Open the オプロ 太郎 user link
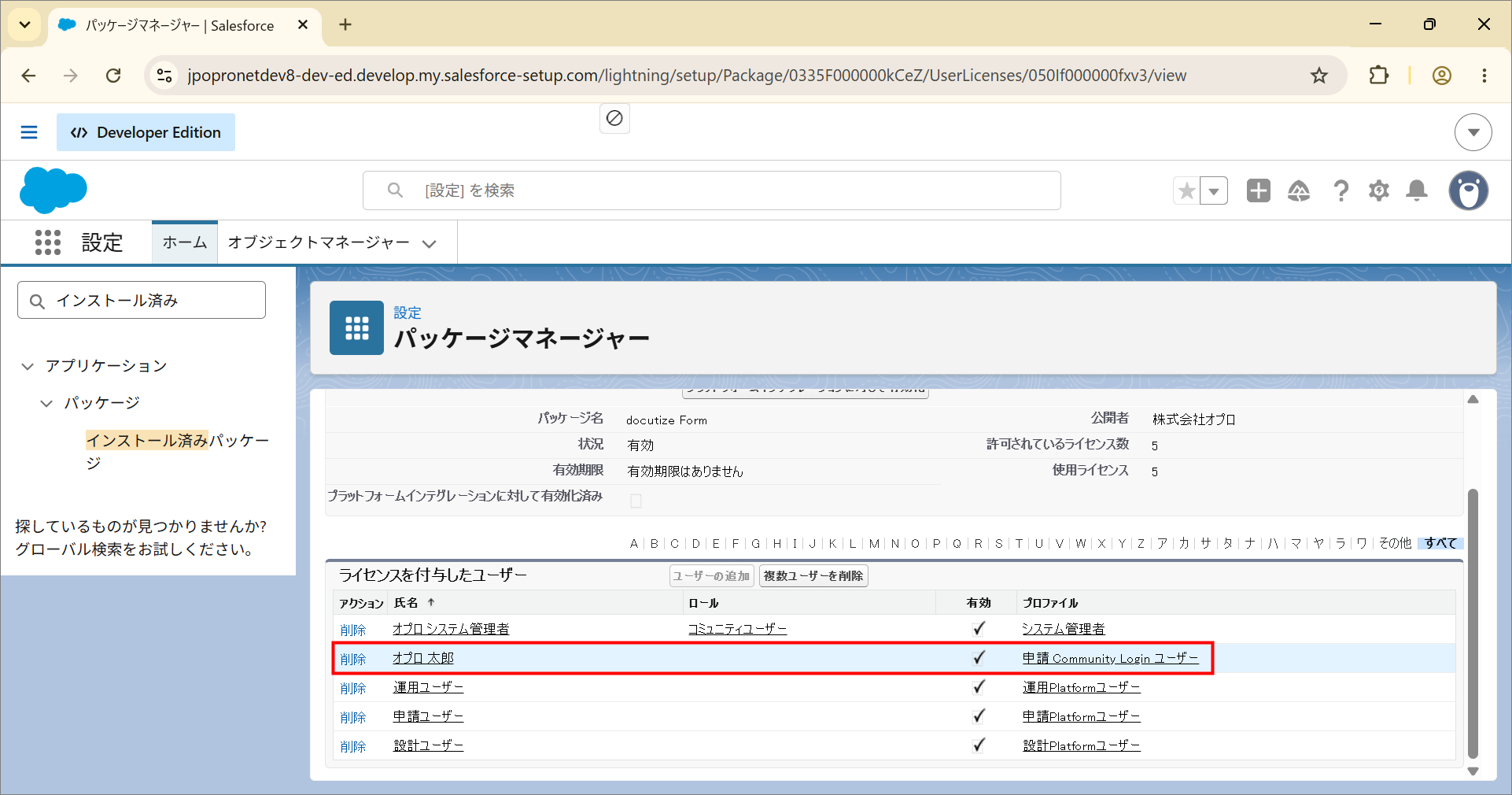This screenshot has height=795, width=1512. tap(423, 658)
